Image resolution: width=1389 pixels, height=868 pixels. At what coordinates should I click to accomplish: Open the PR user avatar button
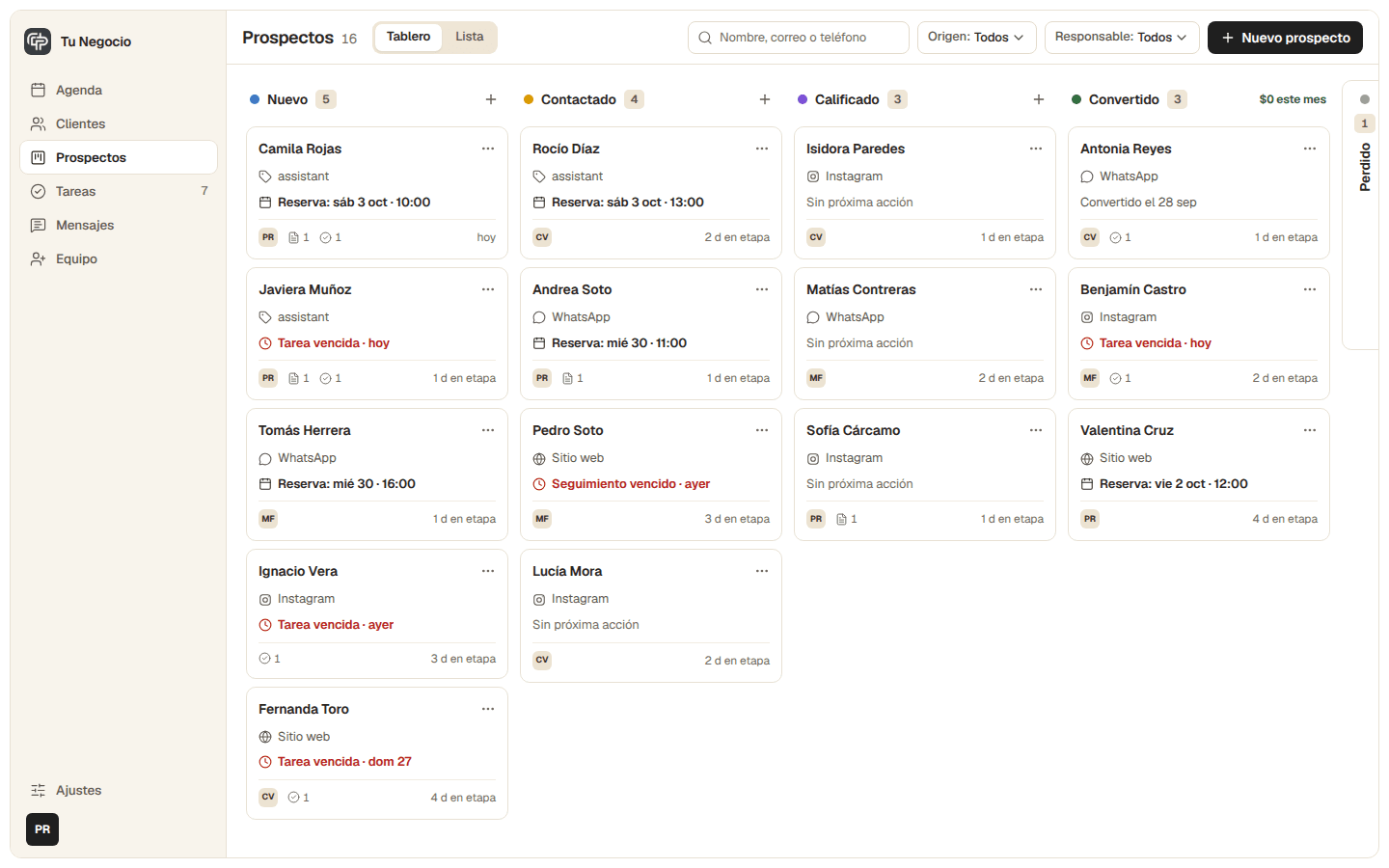42,829
